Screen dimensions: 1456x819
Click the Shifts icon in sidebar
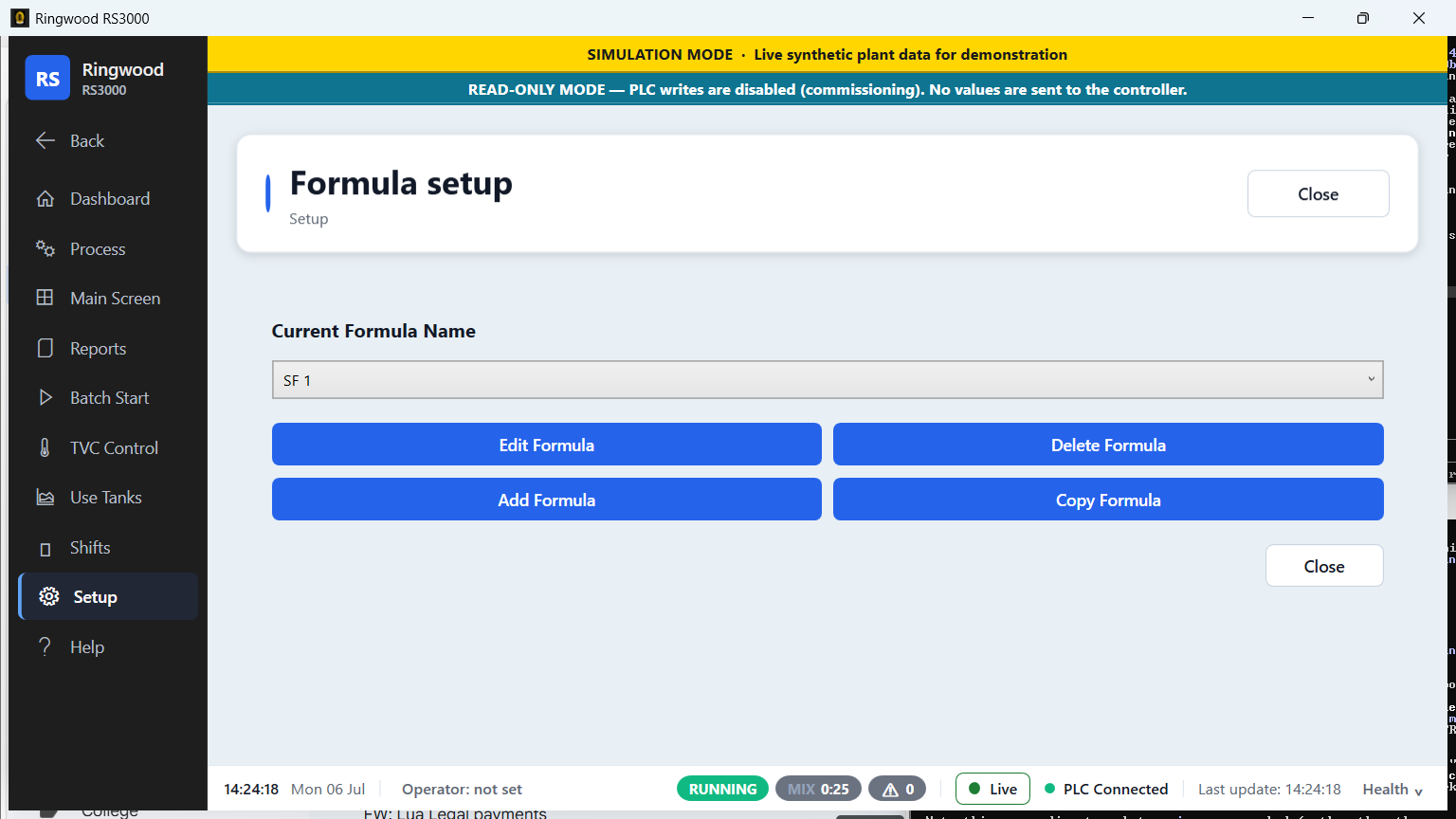pos(45,548)
